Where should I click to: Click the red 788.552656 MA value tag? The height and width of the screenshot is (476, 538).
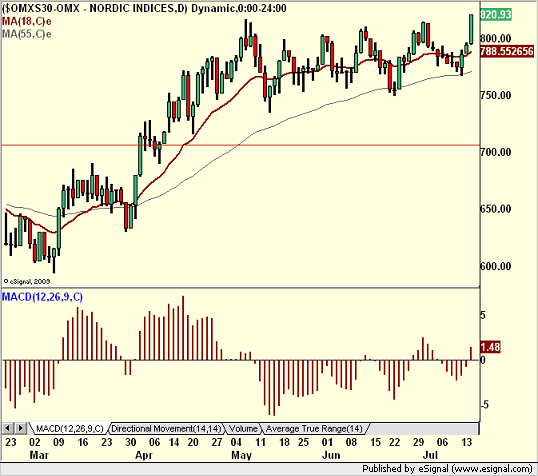click(x=507, y=51)
